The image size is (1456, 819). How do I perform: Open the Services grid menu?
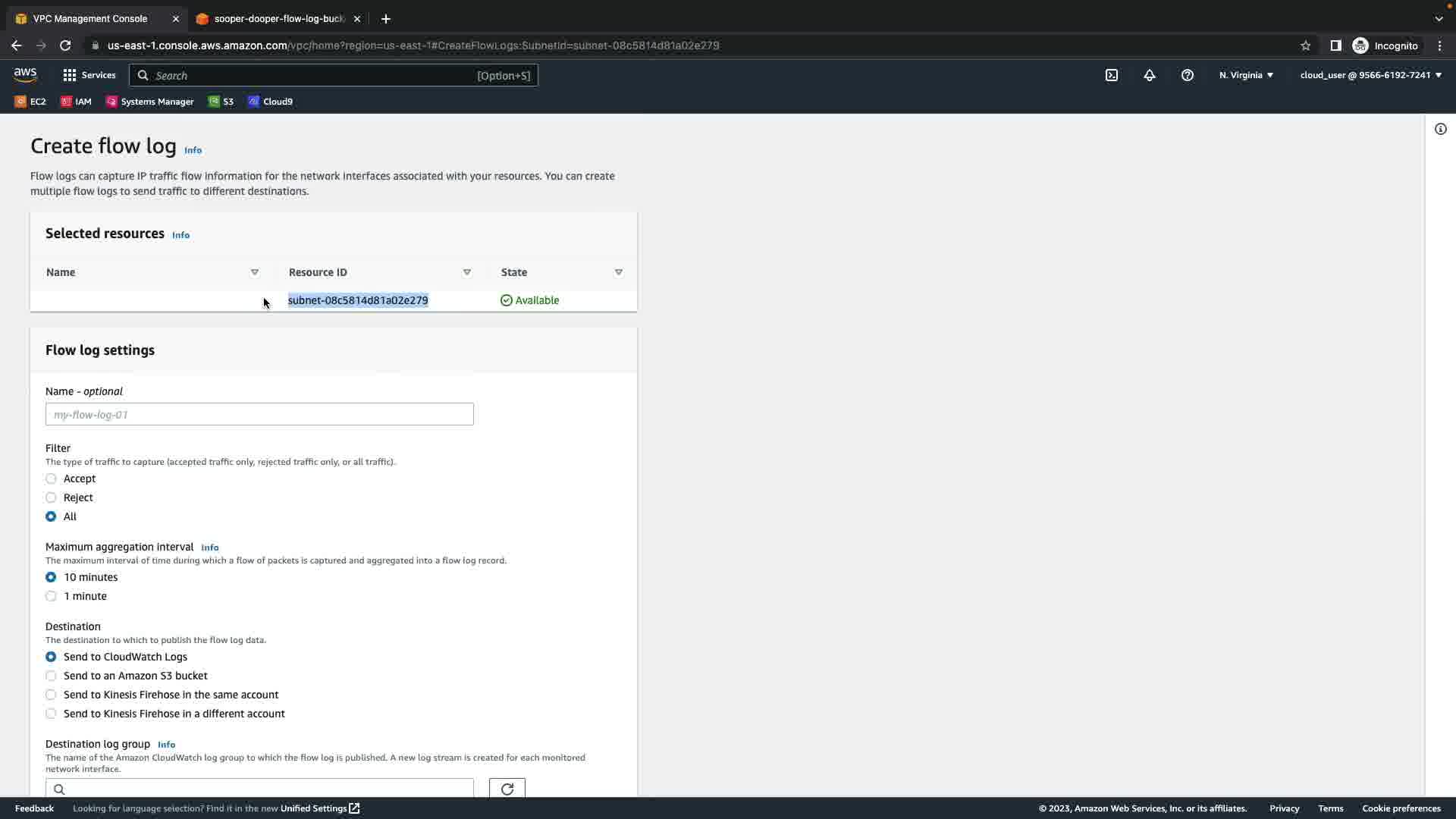89,75
